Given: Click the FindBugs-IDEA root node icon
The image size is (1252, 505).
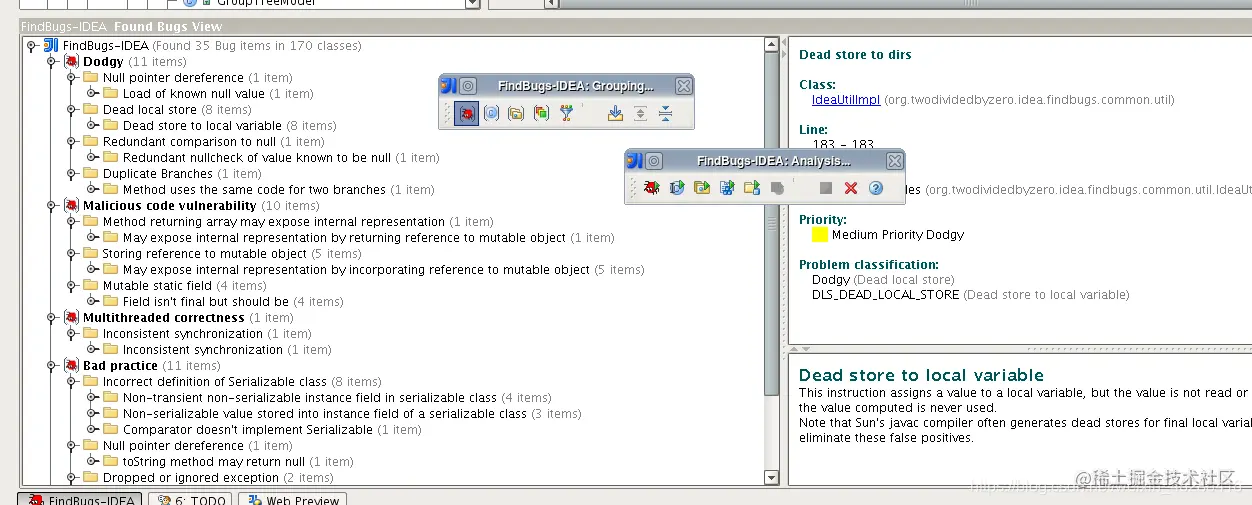Looking at the screenshot, I should click(x=51, y=46).
